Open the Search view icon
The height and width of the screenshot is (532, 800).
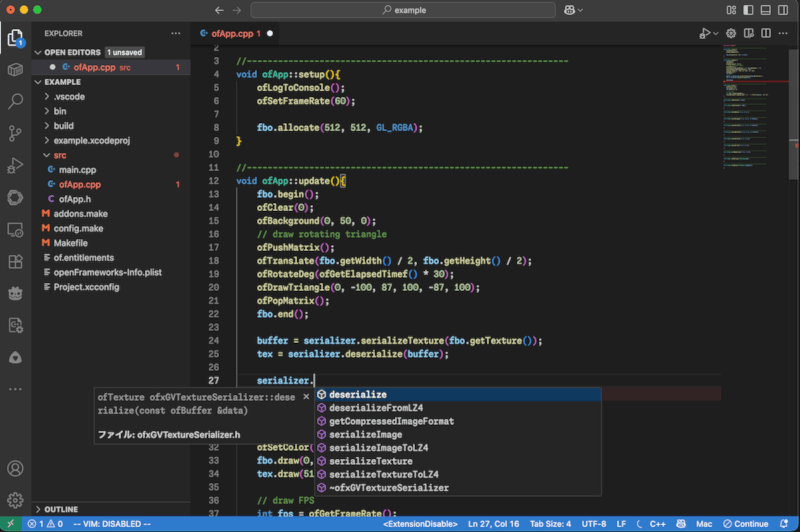[15, 101]
